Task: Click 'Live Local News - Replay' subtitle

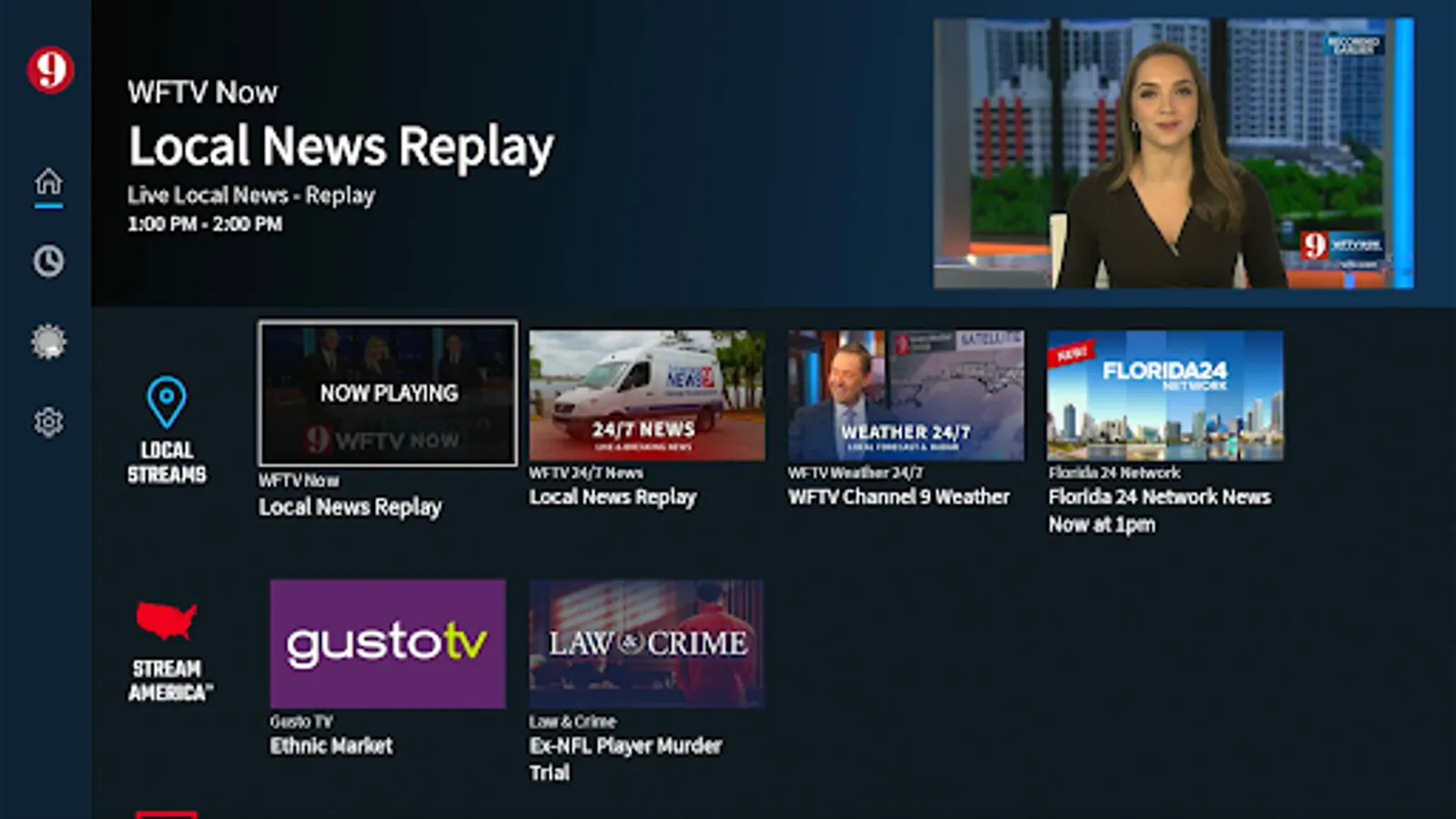Action: [251, 196]
